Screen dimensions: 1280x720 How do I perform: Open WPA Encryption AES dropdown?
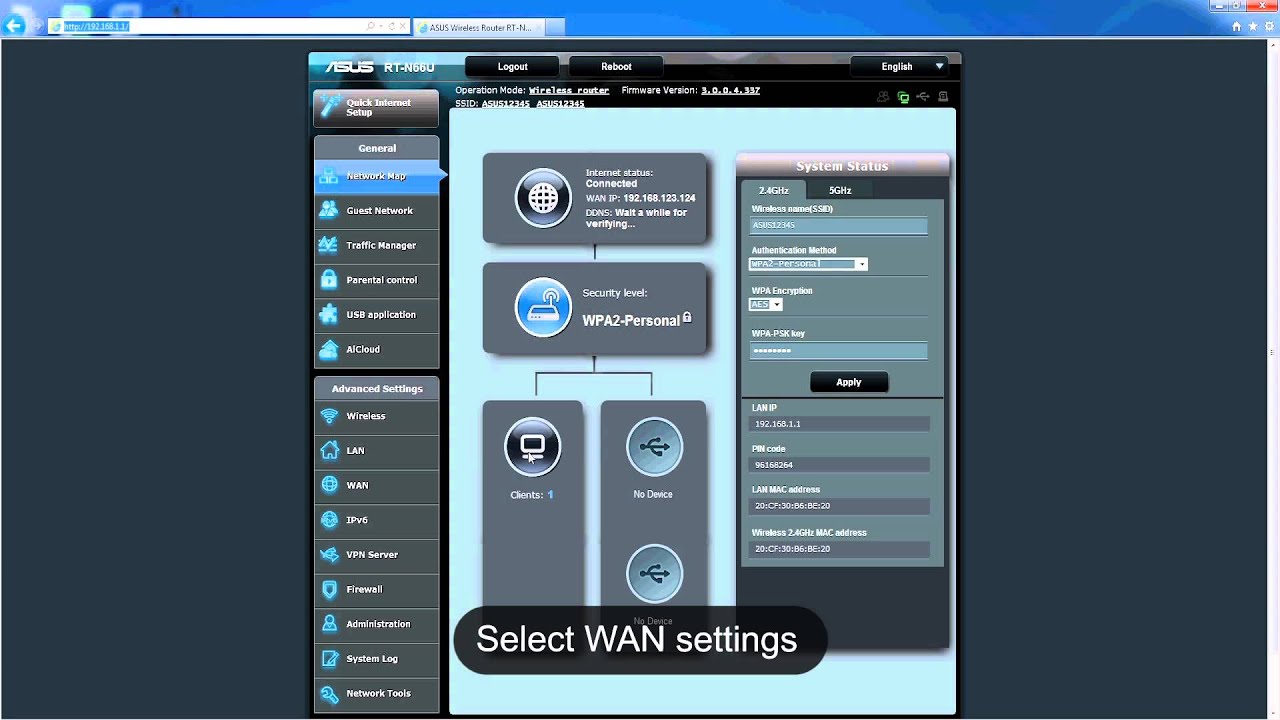[765, 305]
